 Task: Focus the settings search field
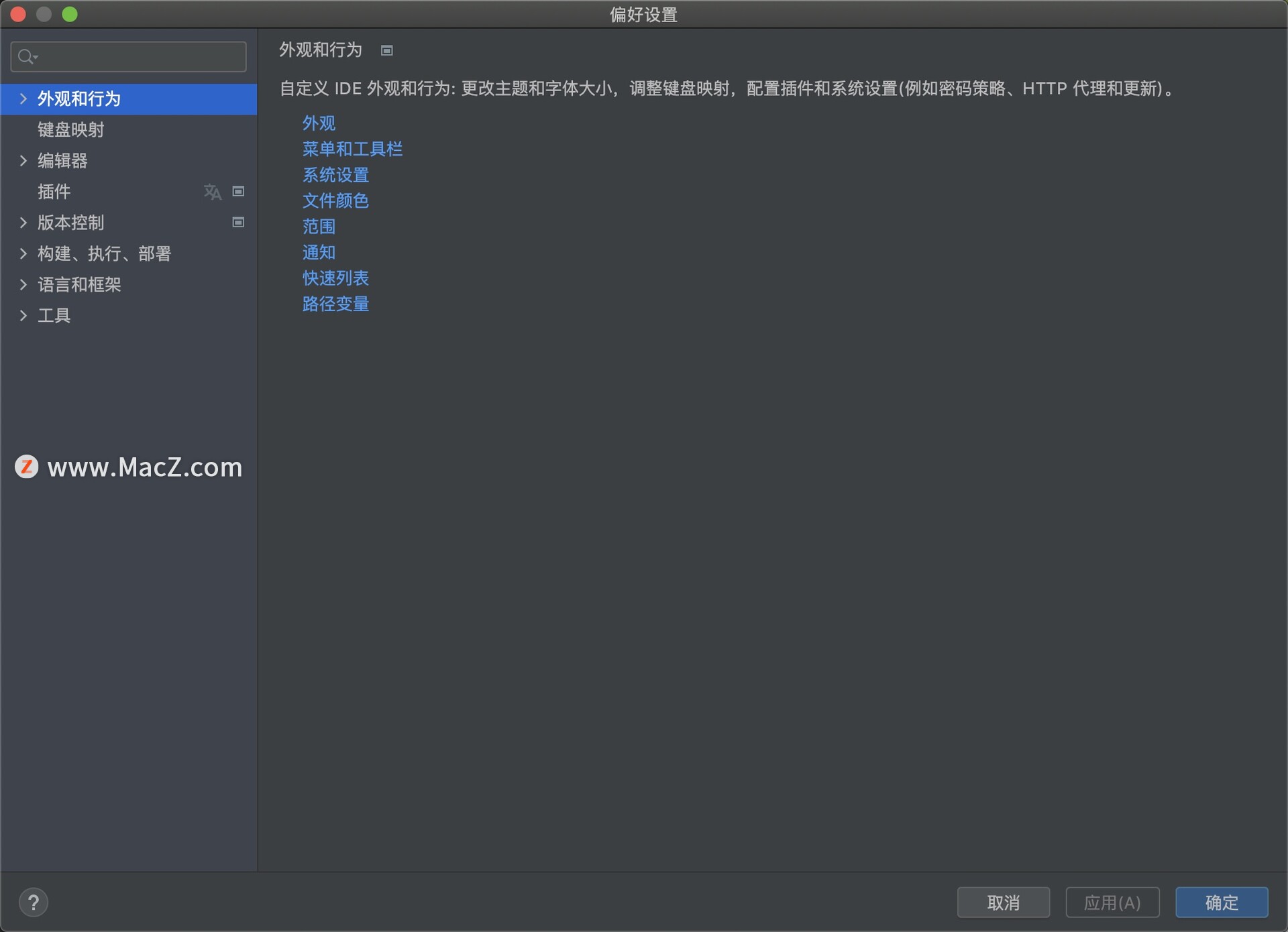tap(128, 57)
